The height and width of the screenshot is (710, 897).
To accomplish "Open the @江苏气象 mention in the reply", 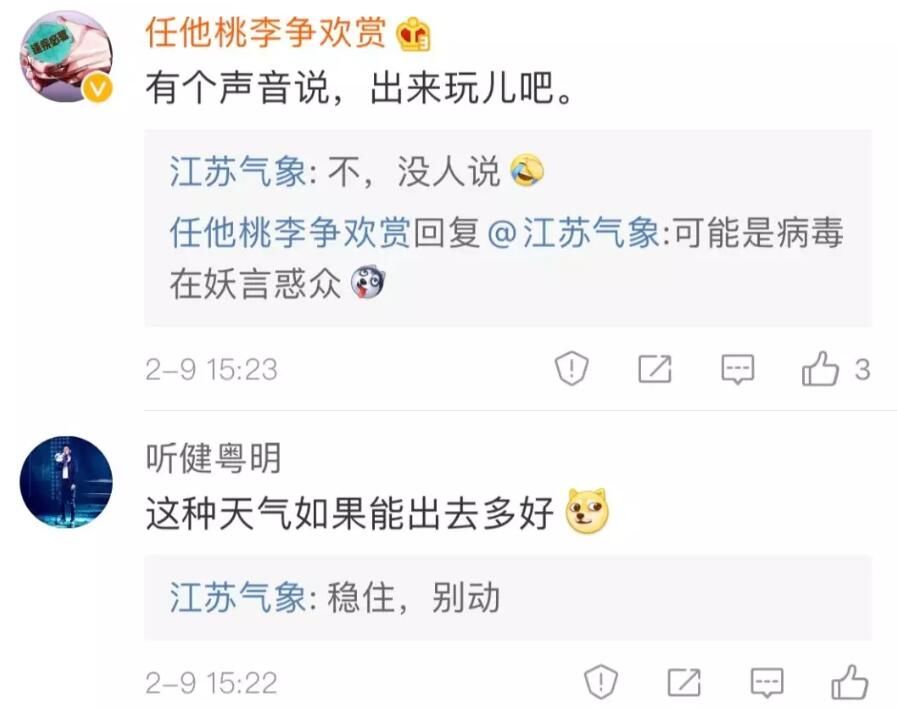I will (573, 233).
